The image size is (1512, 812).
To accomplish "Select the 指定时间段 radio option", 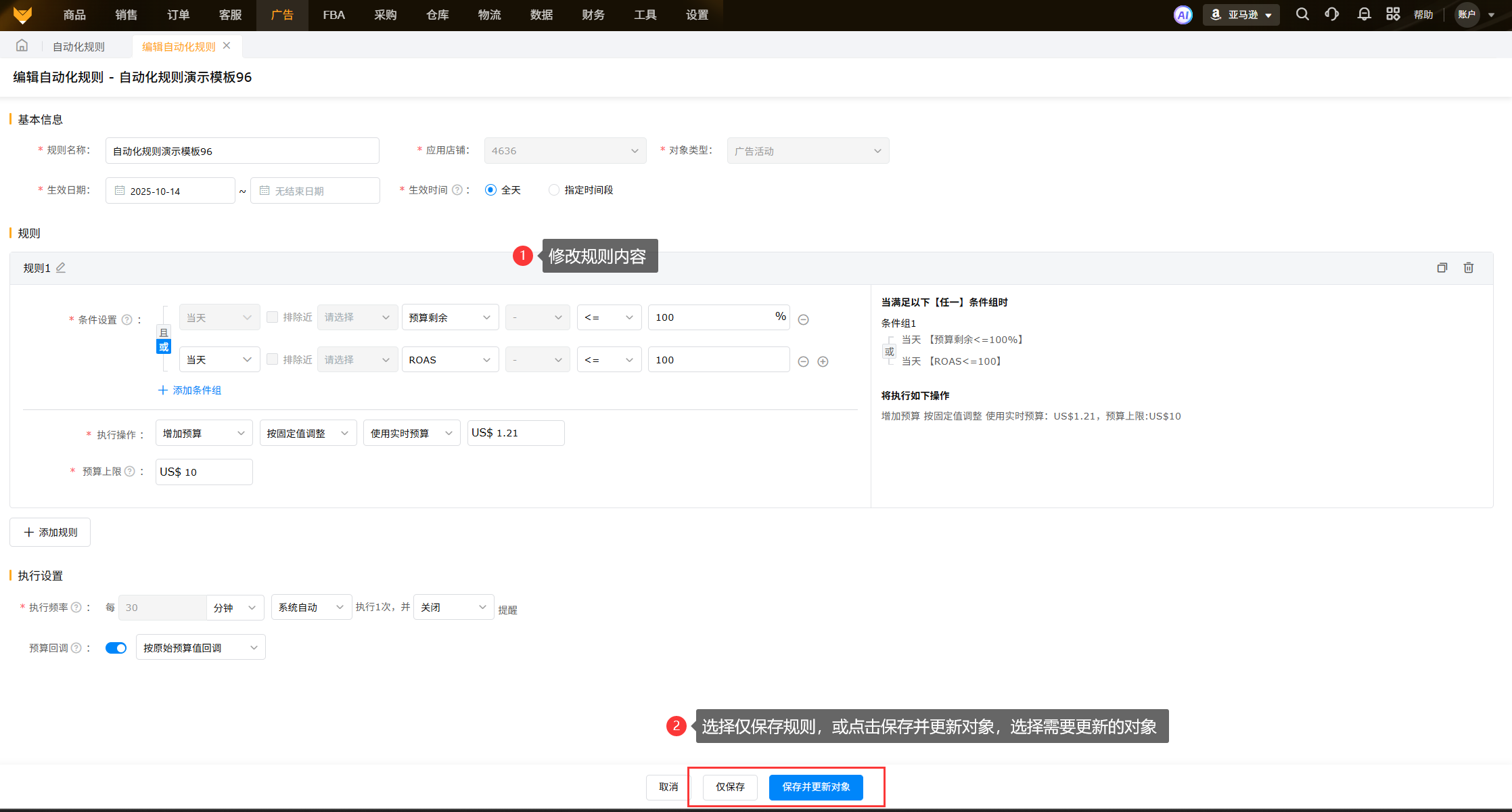I will tap(554, 190).
